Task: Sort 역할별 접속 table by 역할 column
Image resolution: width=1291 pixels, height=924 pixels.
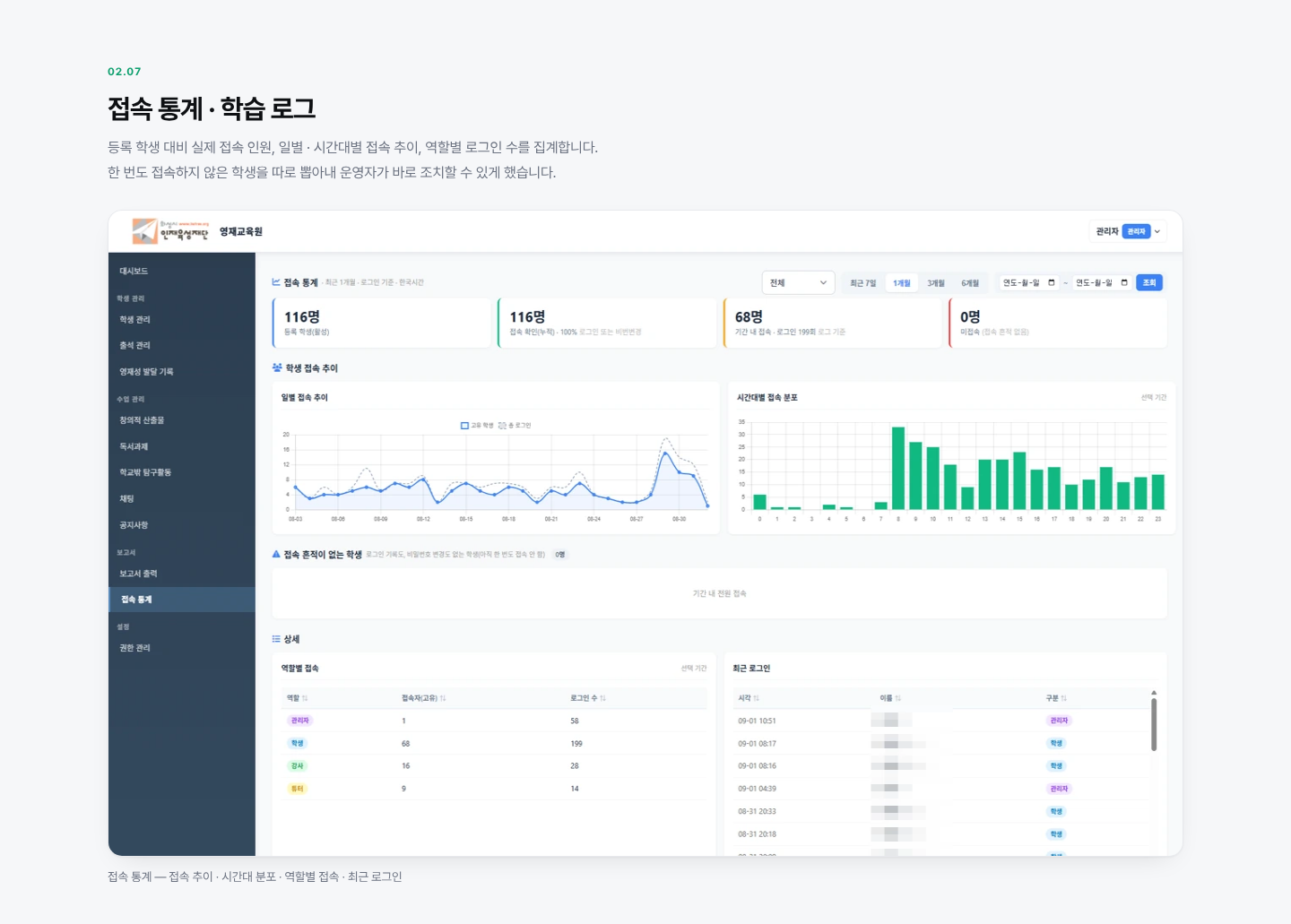Action: point(297,698)
